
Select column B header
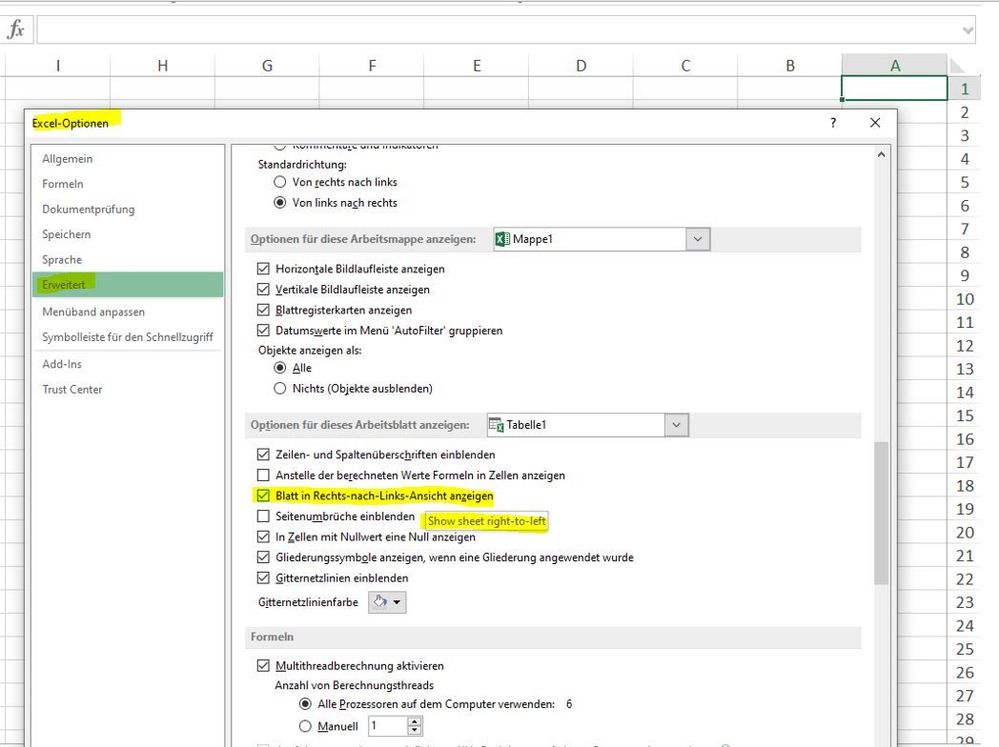790,66
